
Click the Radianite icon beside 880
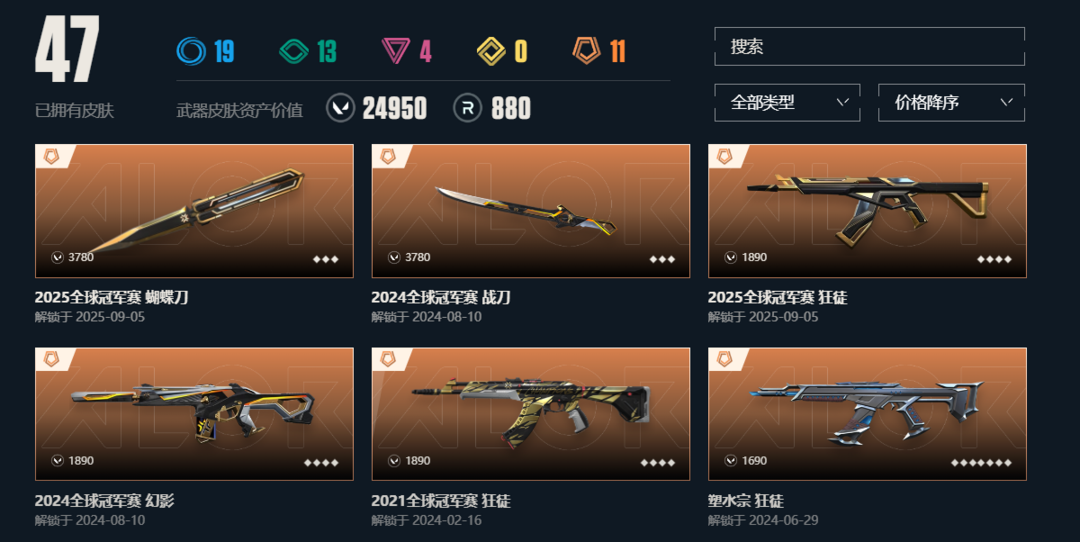pyautogui.click(x=468, y=108)
